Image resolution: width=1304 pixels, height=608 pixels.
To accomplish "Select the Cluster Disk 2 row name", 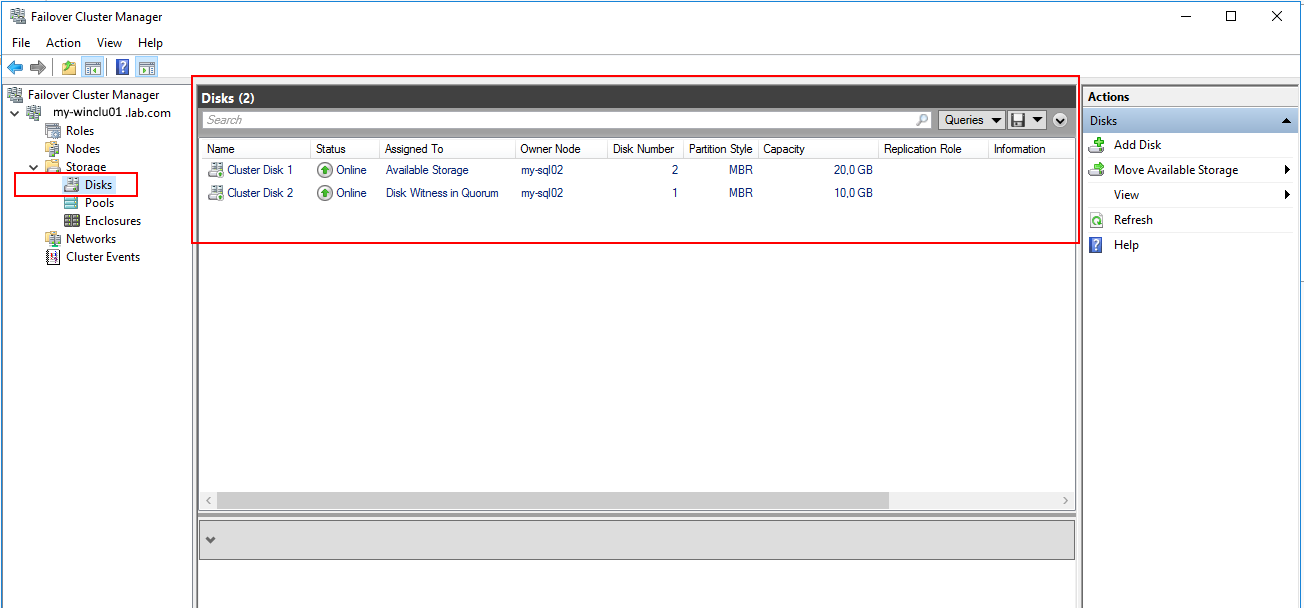I will tap(260, 193).
